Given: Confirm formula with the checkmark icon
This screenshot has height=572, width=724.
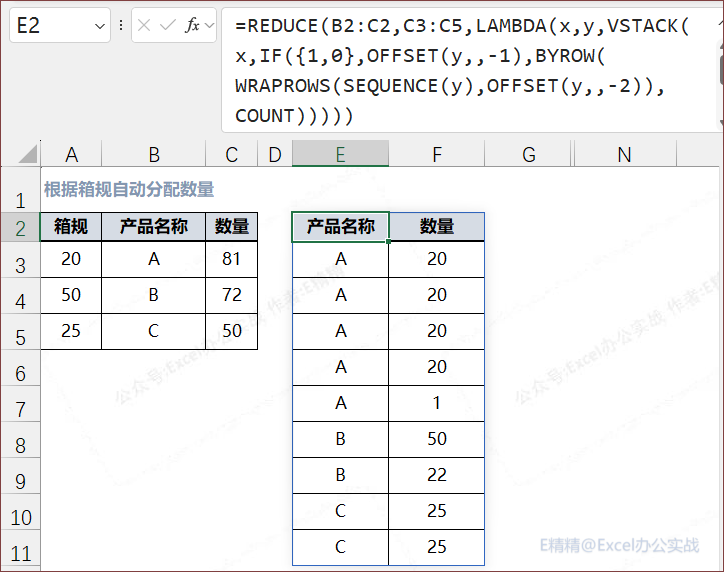Looking at the screenshot, I should pyautogui.click(x=167, y=25).
